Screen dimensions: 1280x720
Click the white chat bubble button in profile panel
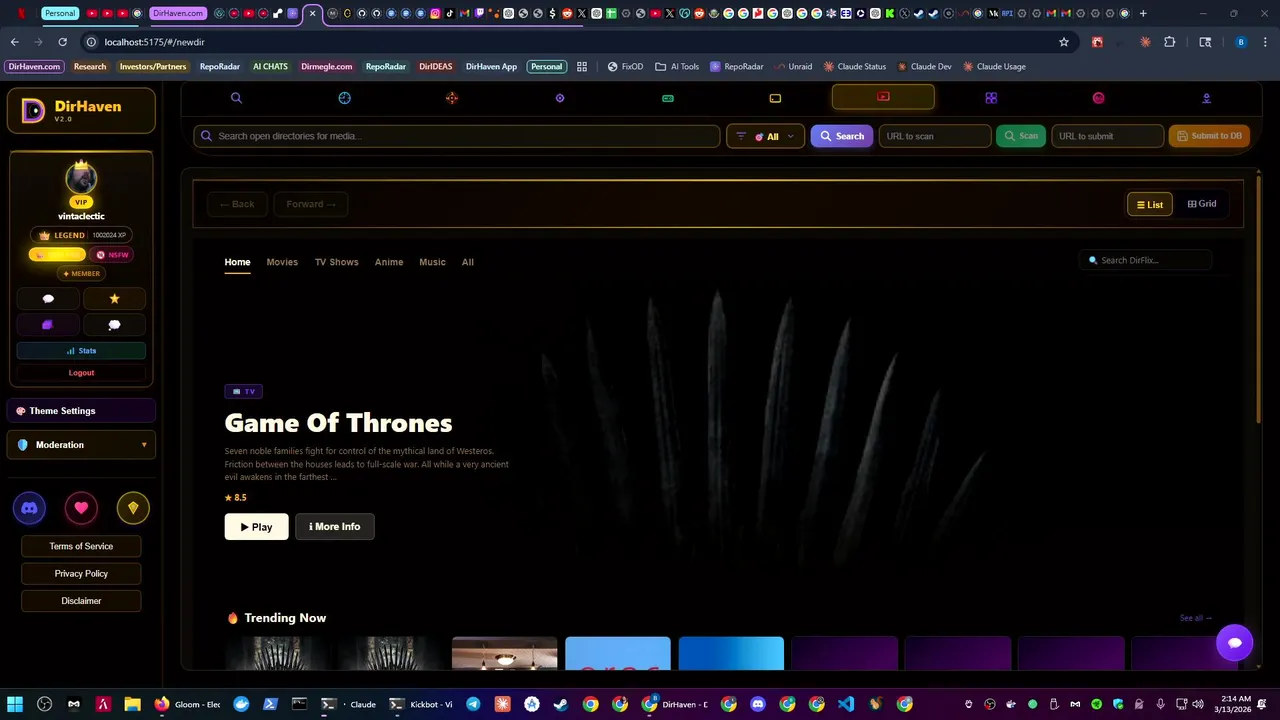48,299
